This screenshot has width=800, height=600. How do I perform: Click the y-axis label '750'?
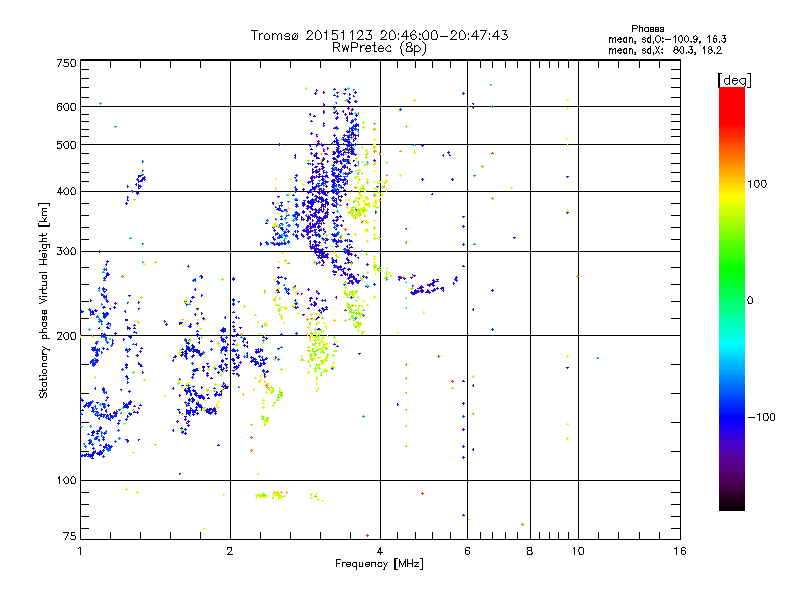pos(66,63)
